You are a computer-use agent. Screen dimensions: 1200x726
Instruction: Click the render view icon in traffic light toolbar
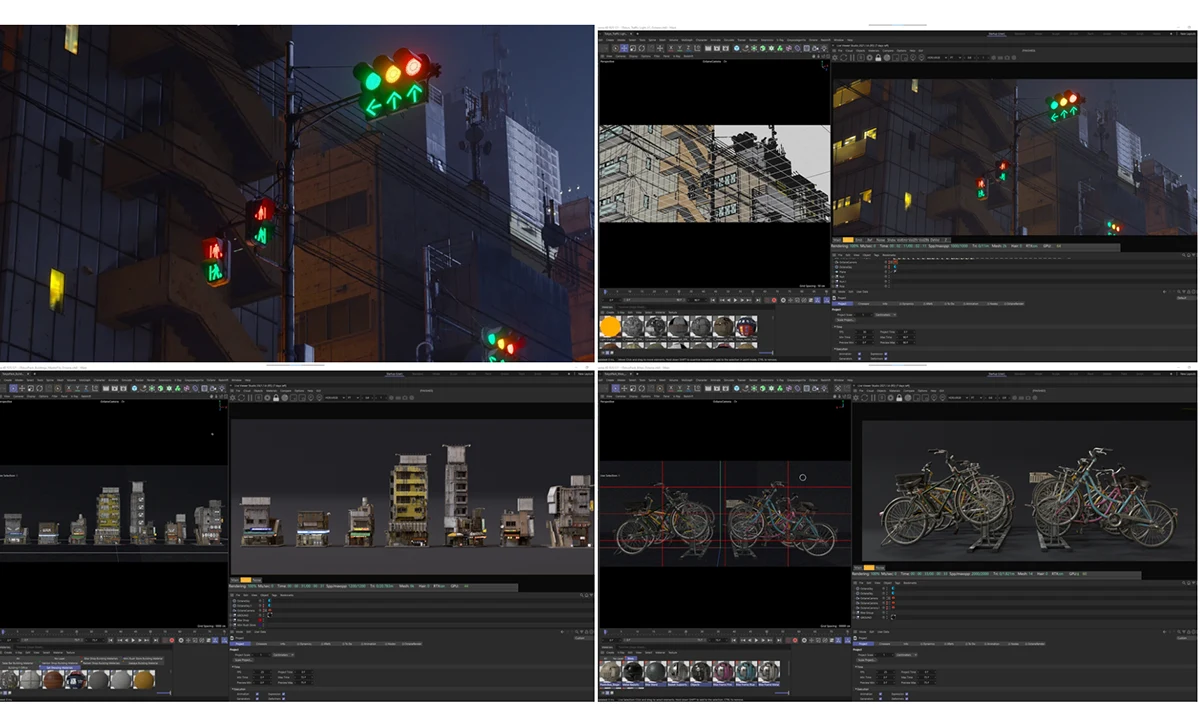click(x=708, y=48)
